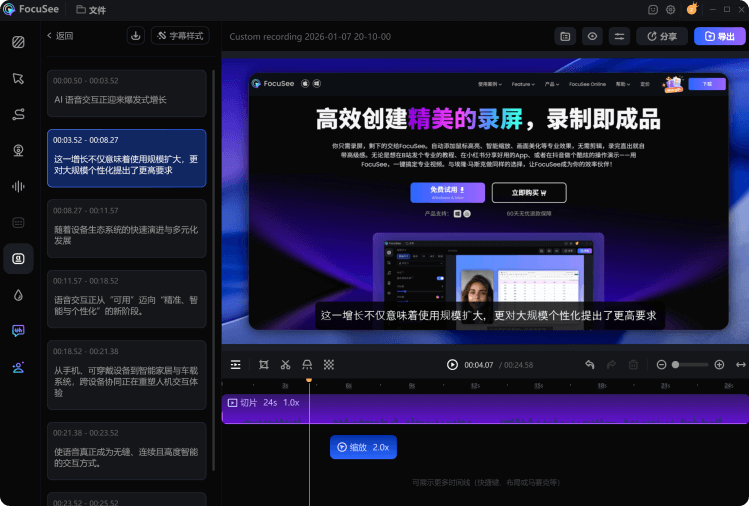Select subtitle entry 00:08.27 - 00:11.57
749x506 pixels.
(x=127, y=229)
